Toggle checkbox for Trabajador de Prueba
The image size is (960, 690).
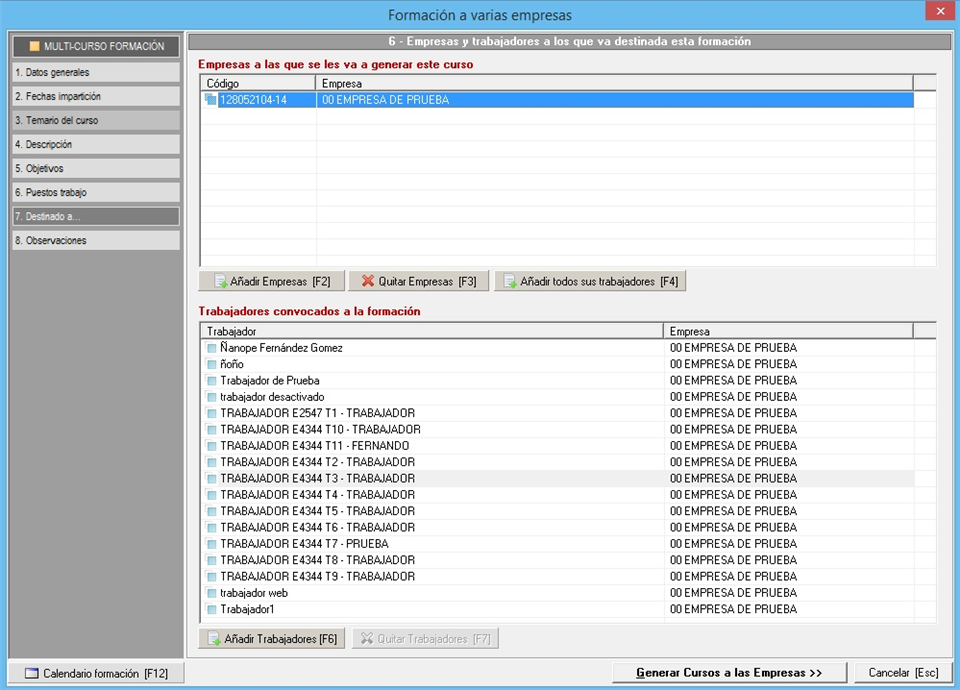(211, 381)
